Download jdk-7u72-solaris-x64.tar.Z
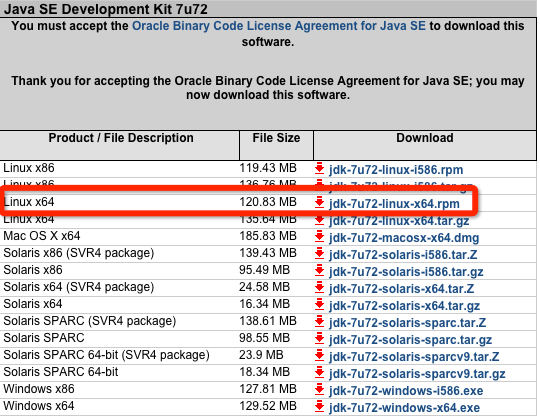The width and height of the screenshot is (540, 418). [x=402, y=289]
